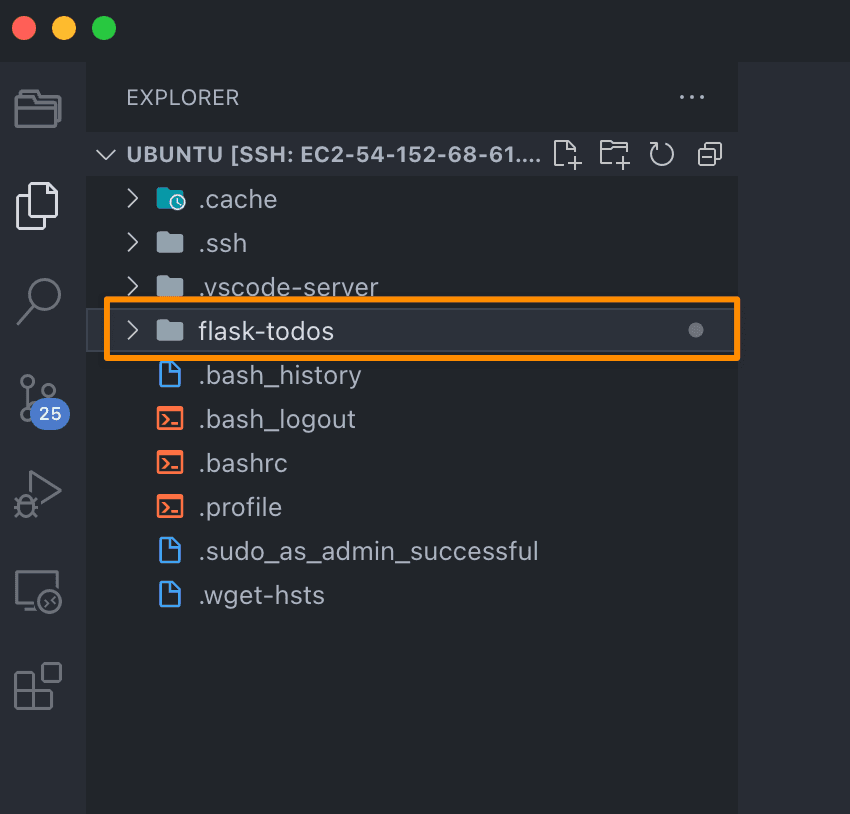Open the Remote Explorer view
850x814 pixels.
coord(38,591)
